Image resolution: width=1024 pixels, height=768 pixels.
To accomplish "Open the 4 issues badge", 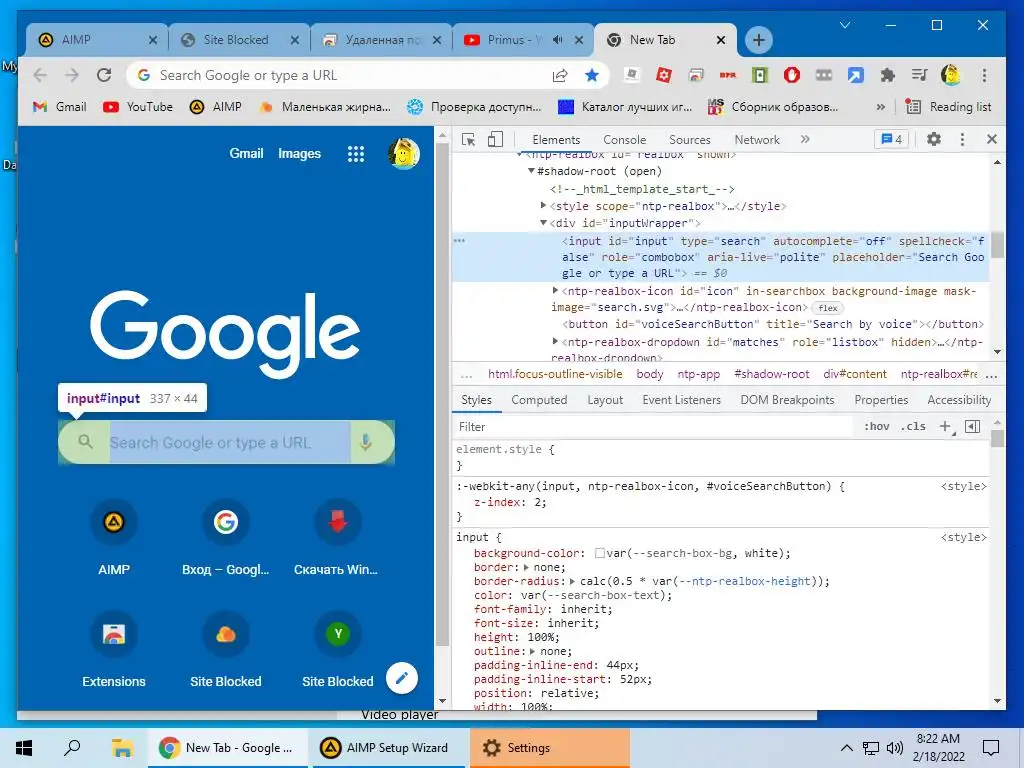I will point(891,139).
